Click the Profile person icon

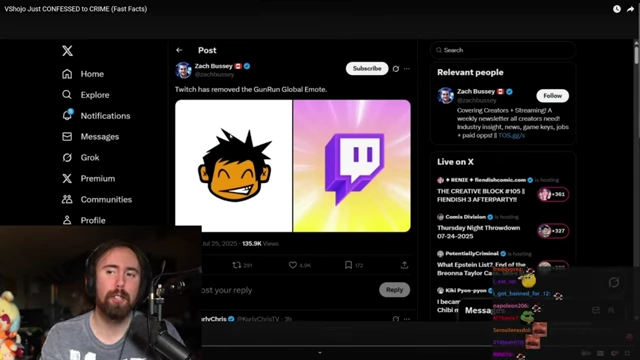(67, 220)
